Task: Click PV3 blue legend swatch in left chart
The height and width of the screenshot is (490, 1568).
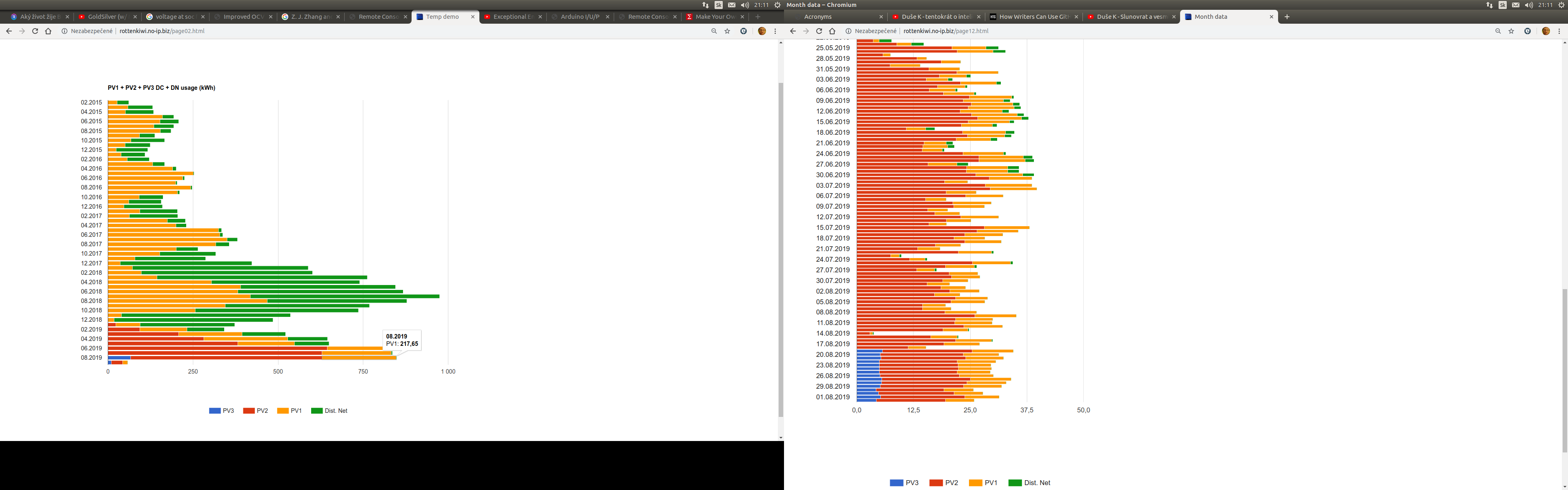Action: click(x=214, y=411)
